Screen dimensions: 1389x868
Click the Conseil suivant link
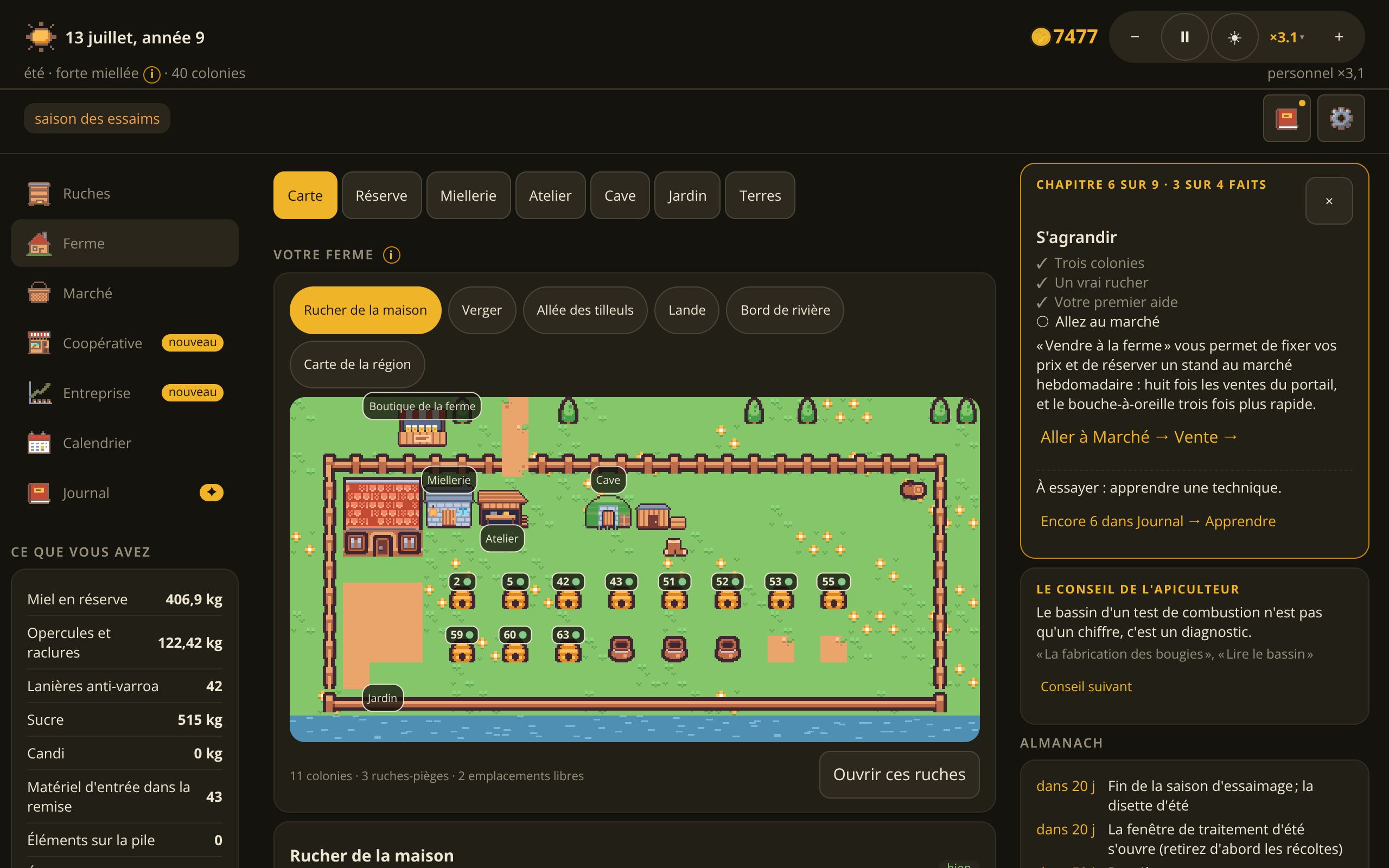pos(1086,687)
